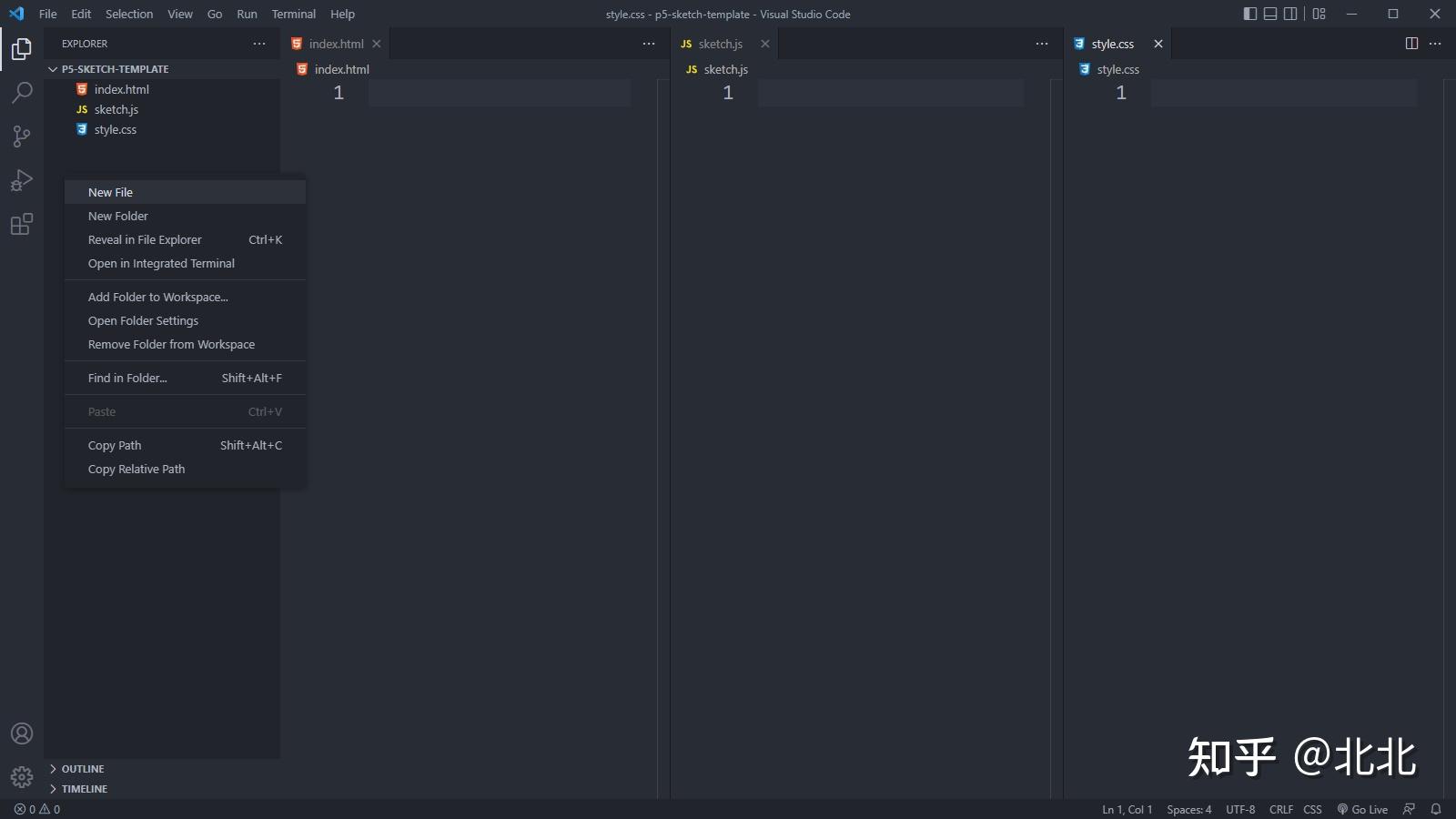The image size is (1456, 819).
Task: Toggle the secondary side bar
Action: pos(1289,14)
